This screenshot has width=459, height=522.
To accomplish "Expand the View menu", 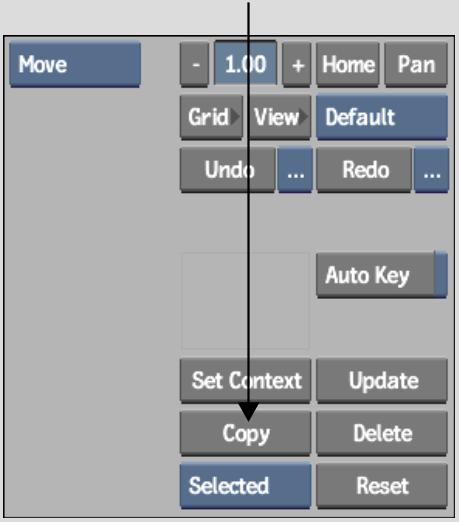I will pyautogui.click(x=279, y=117).
